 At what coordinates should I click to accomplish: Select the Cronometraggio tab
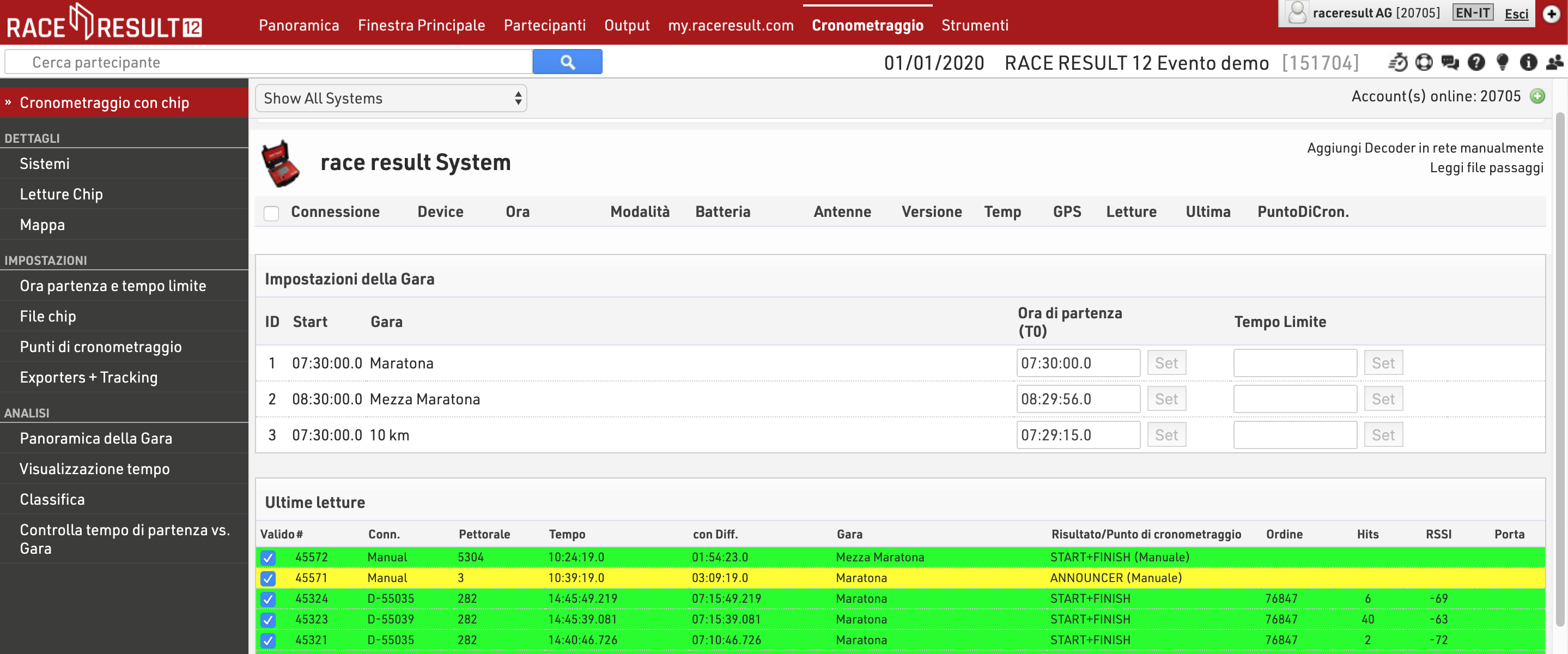click(x=867, y=25)
